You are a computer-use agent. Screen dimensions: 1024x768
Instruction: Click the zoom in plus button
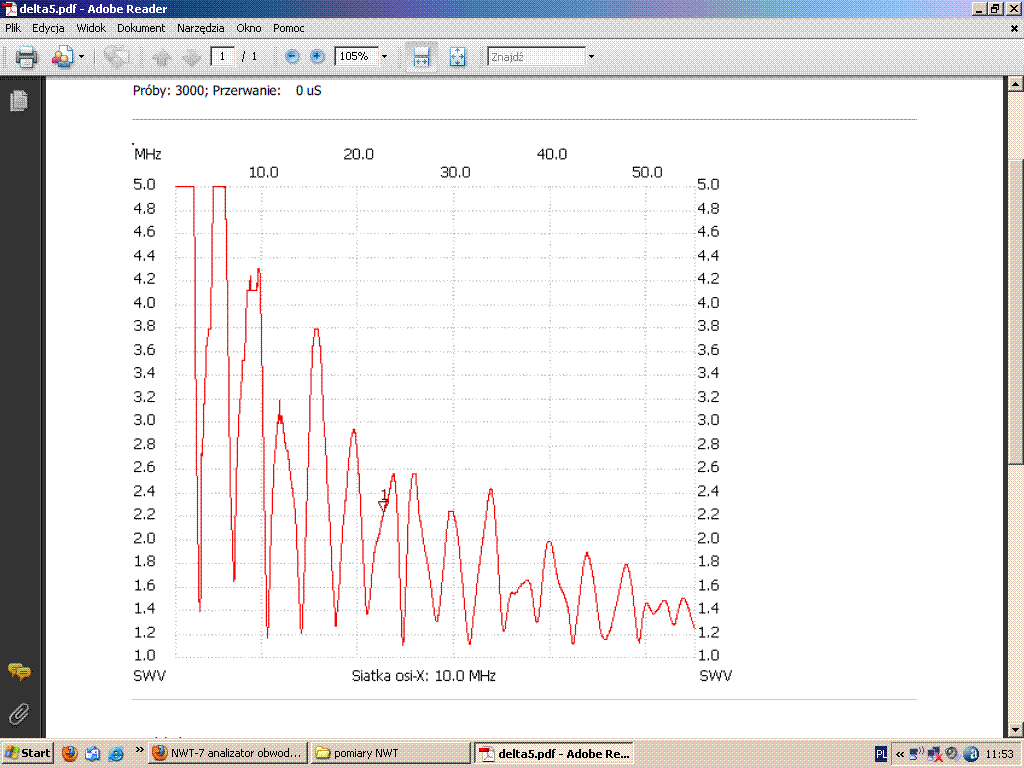(317, 57)
